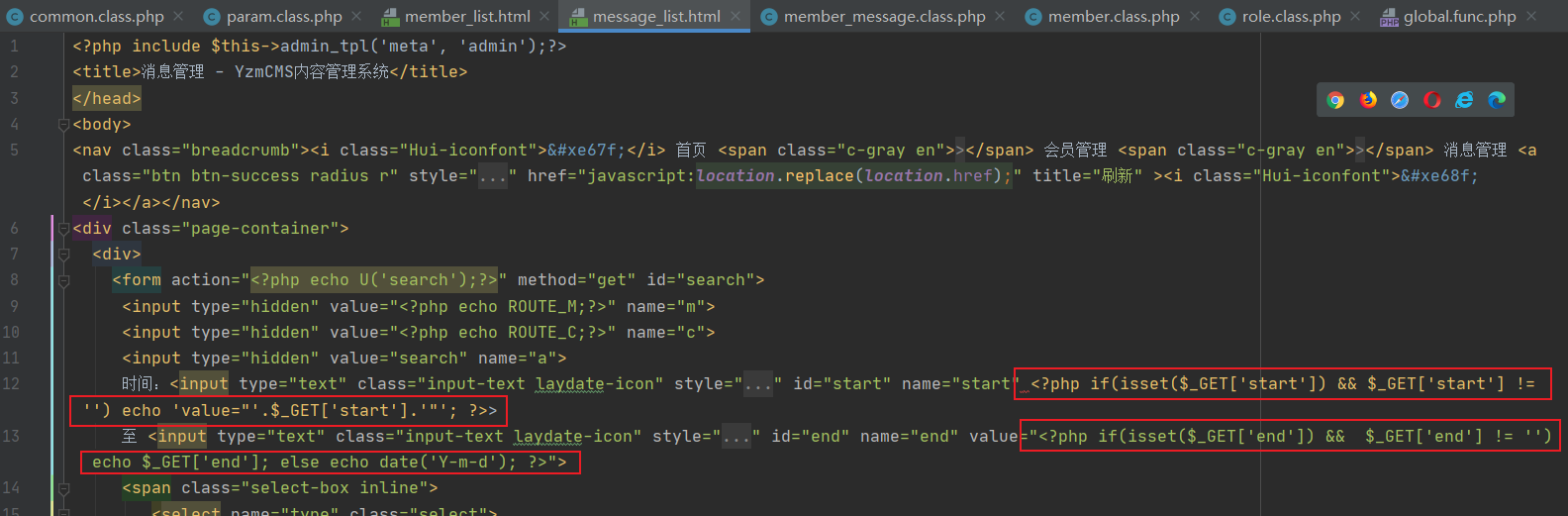The width and height of the screenshot is (1568, 516).
Task: Click ROUTE_C constant in hidden input
Action: tap(541, 333)
